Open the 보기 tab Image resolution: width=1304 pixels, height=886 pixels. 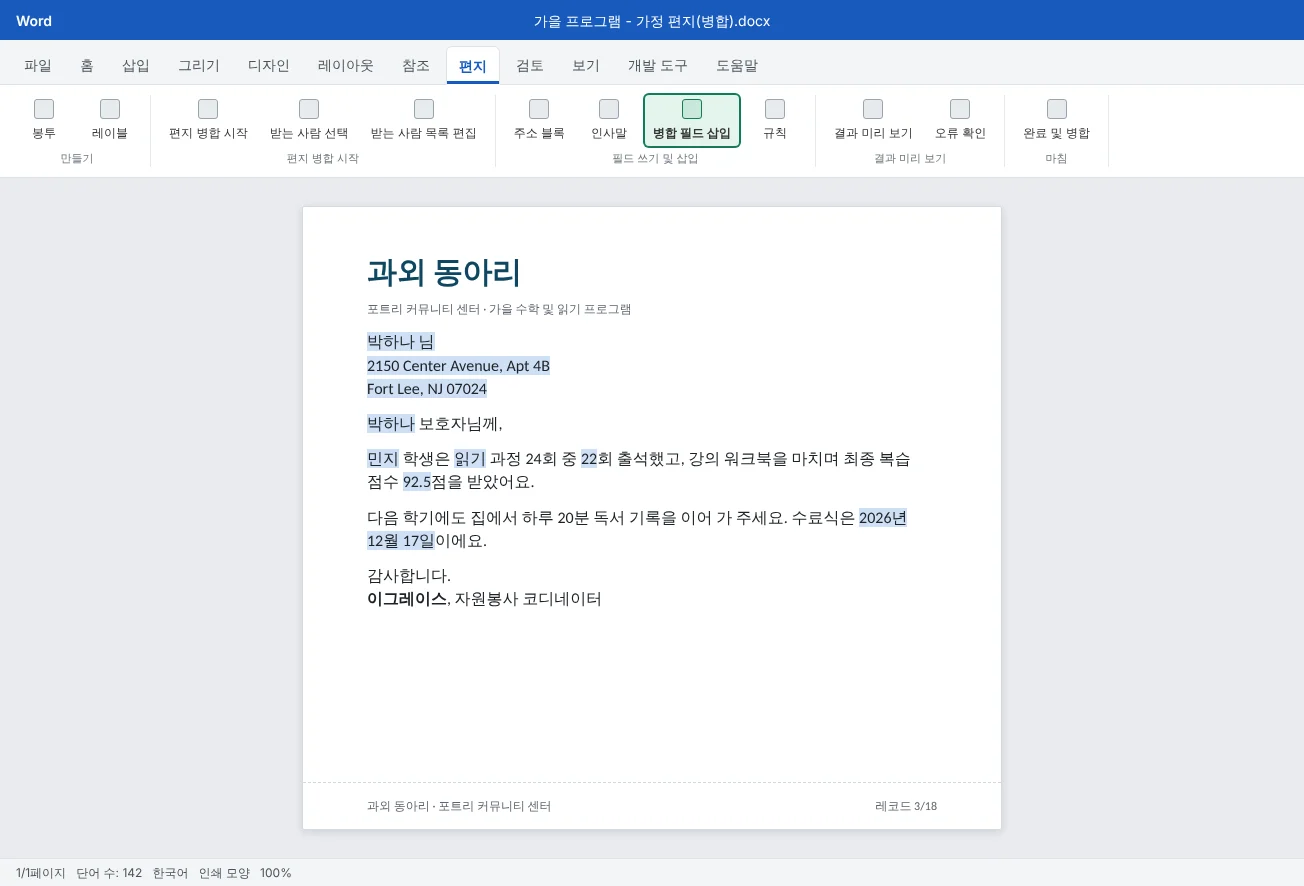[x=586, y=66]
